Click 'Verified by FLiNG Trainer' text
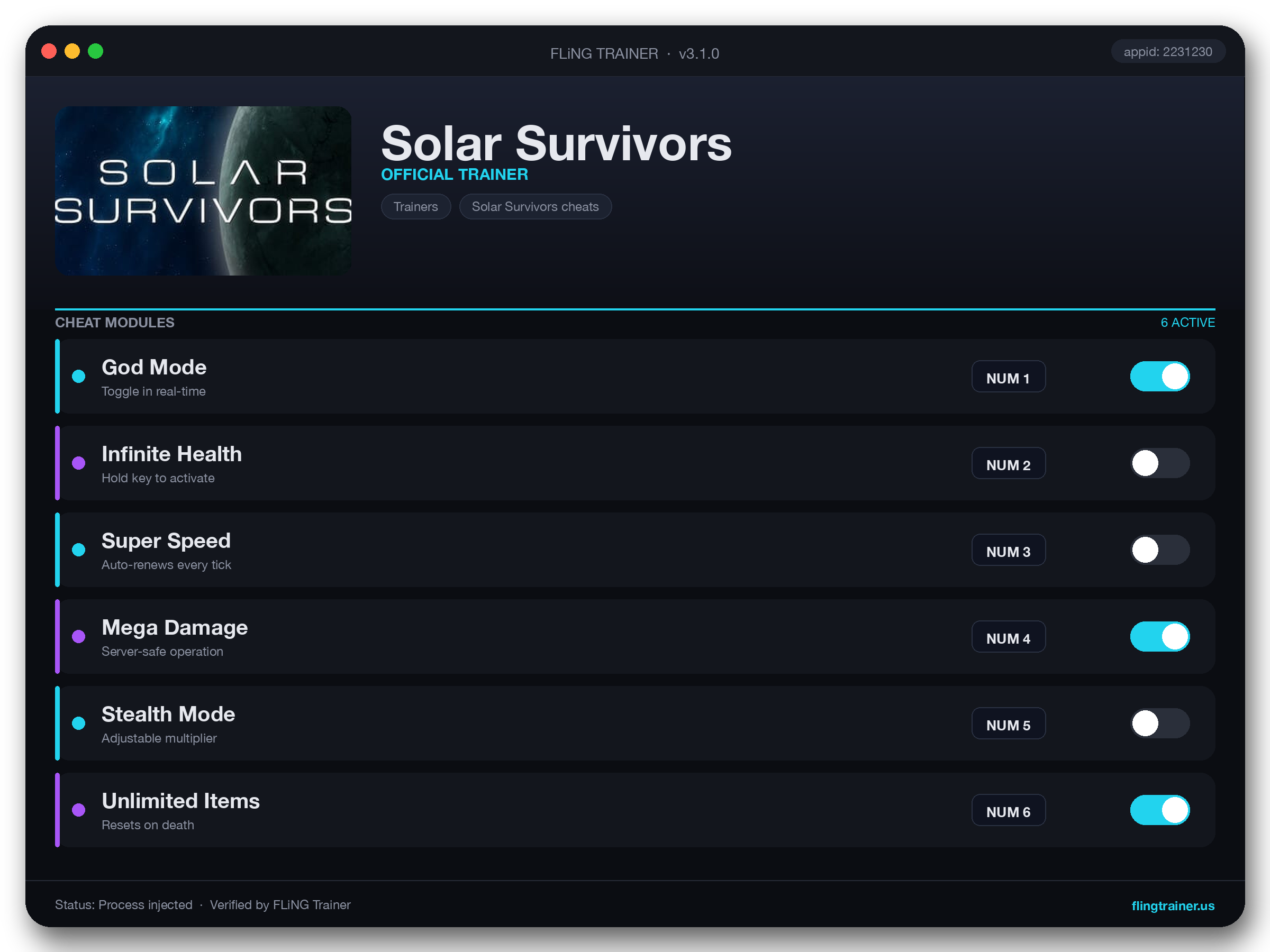Screen dimensions: 1270x952 [x=280, y=905]
